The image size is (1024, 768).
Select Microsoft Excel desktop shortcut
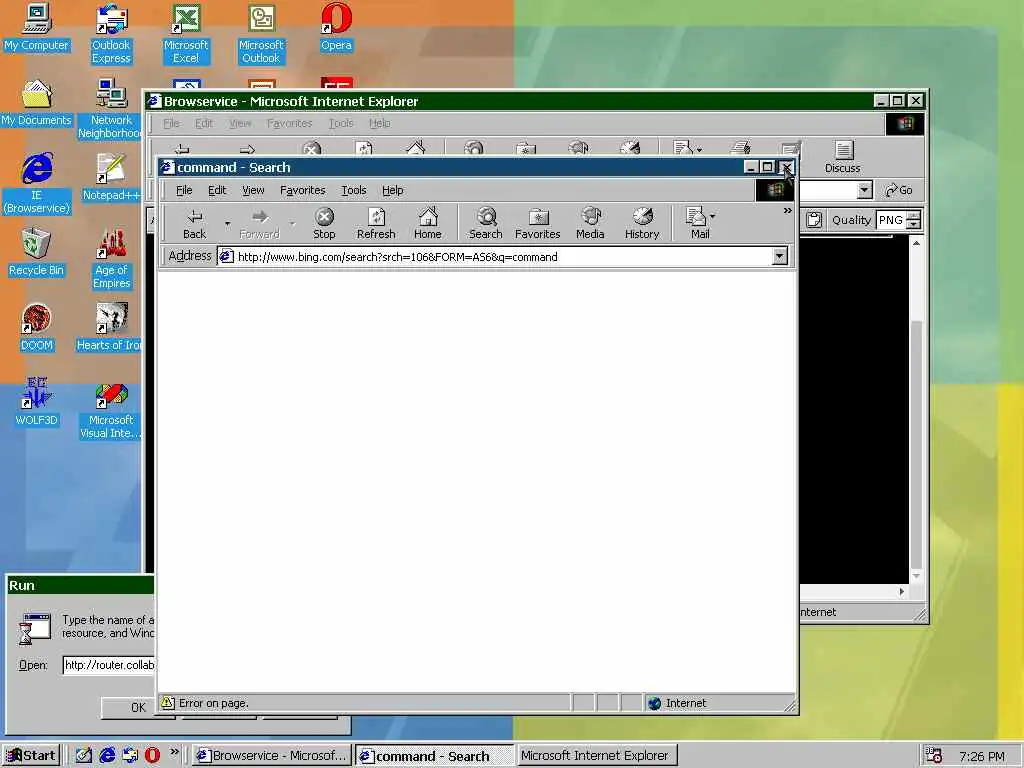186,34
